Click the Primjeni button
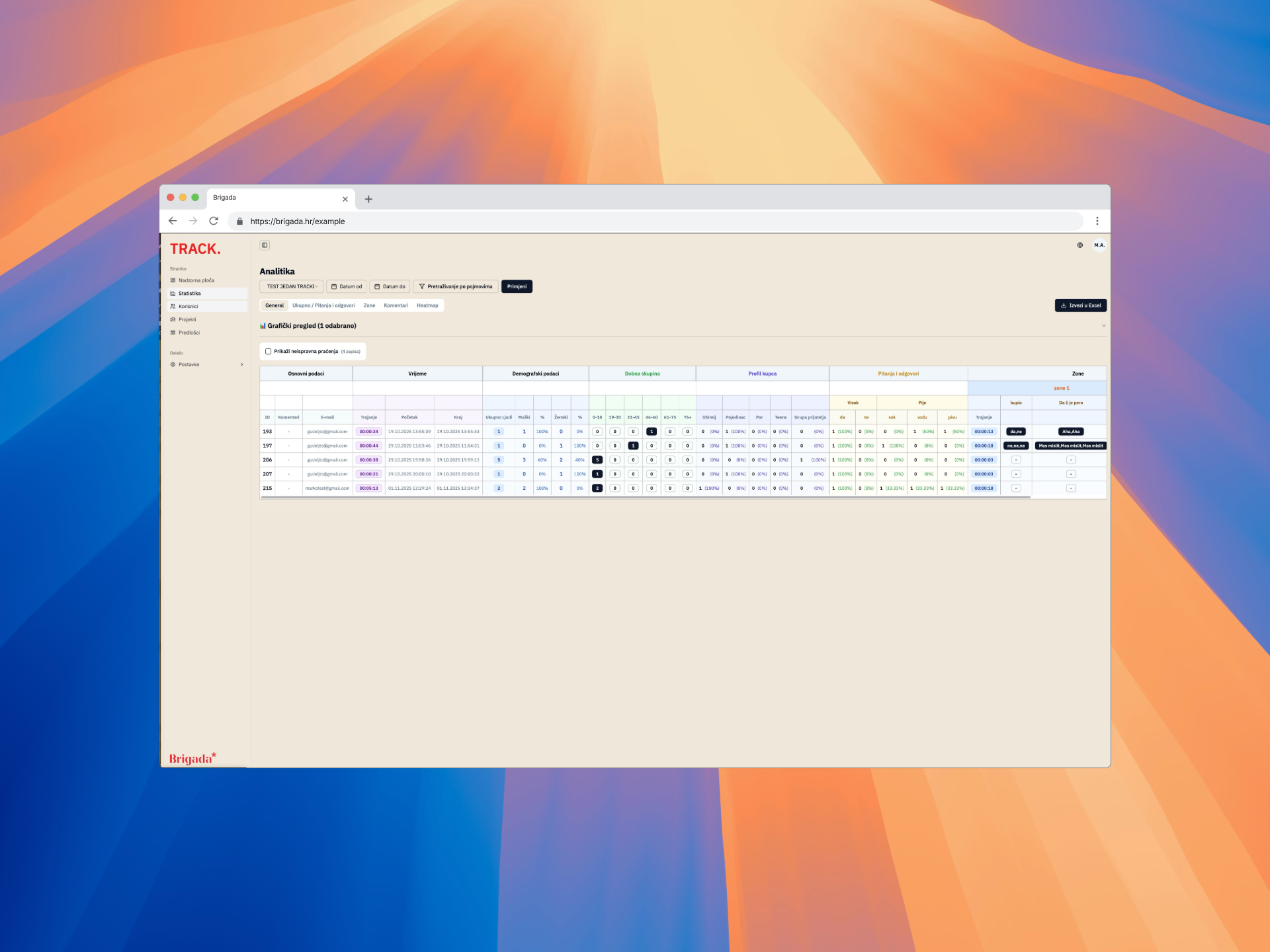 click(x=517, y=286)
